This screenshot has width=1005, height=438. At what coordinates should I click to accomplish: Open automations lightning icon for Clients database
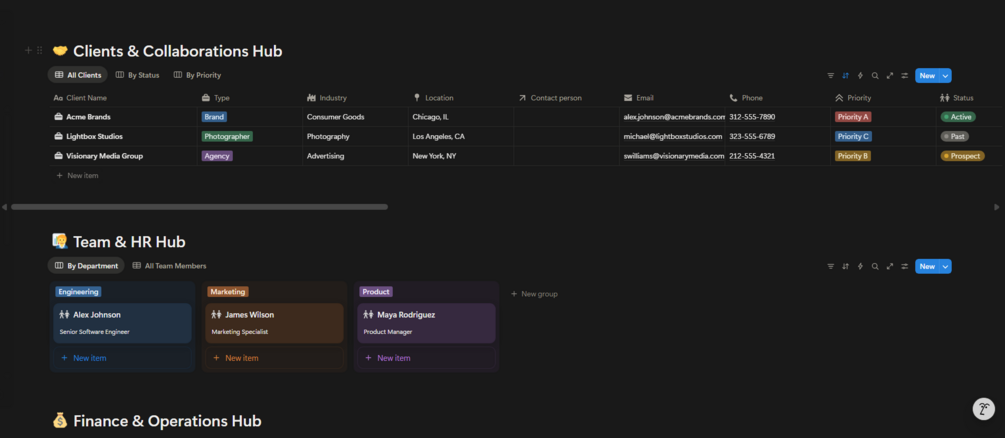click(x=860, y=76)
